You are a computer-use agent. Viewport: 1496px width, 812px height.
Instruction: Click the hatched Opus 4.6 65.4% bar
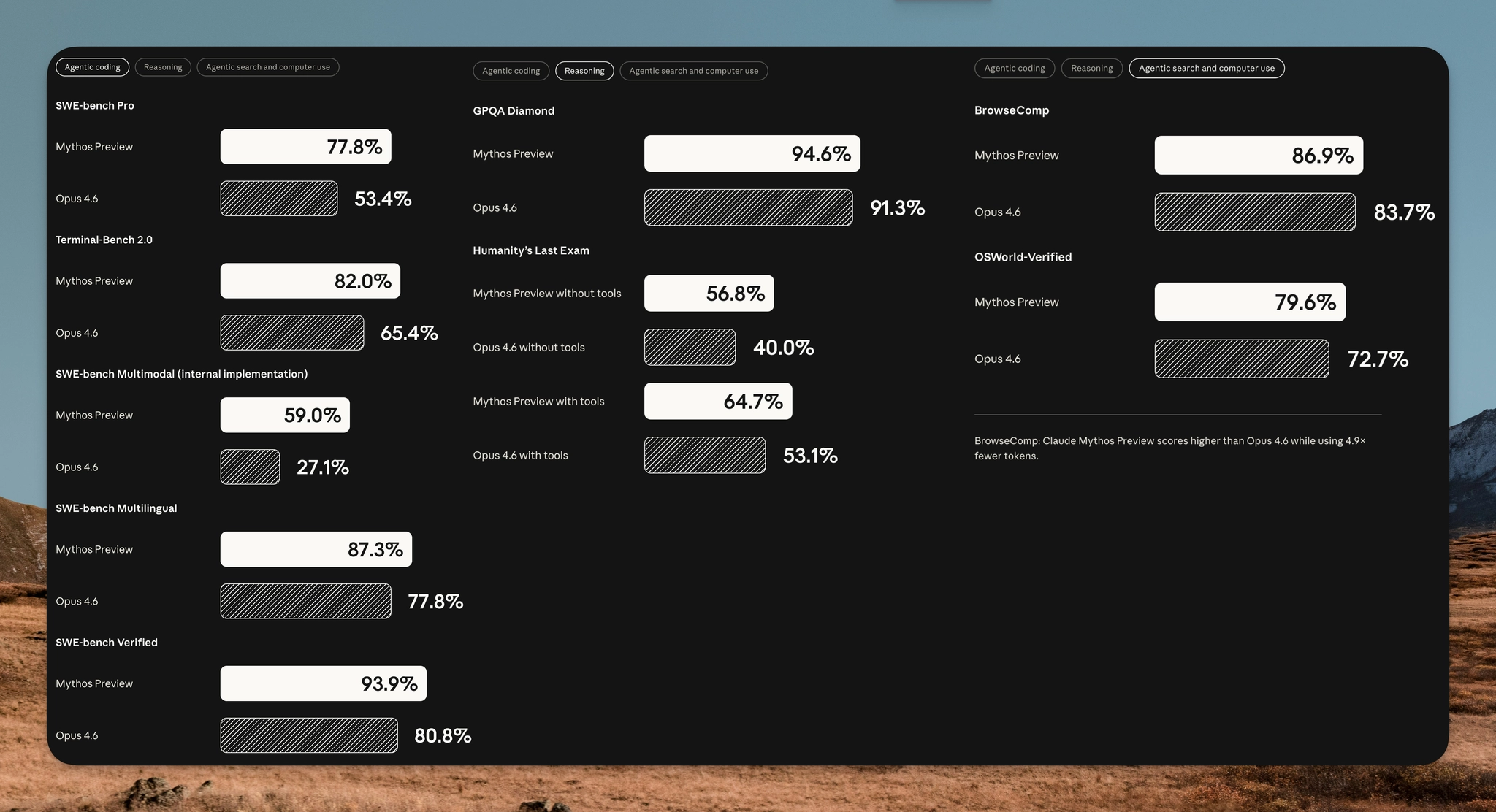[x=291, y=333]
